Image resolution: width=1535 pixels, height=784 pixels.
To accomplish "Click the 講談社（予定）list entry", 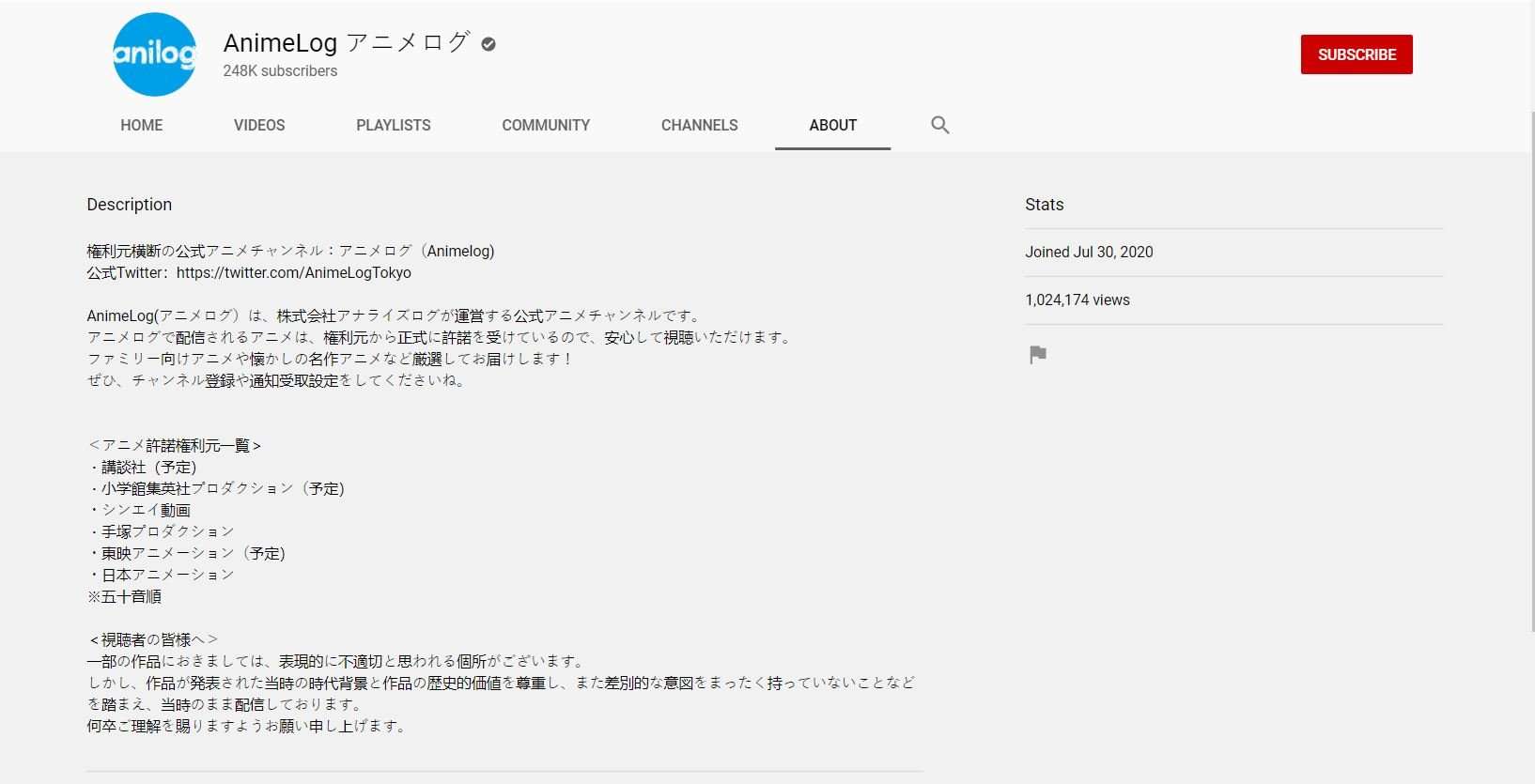I will coord(143,468).
